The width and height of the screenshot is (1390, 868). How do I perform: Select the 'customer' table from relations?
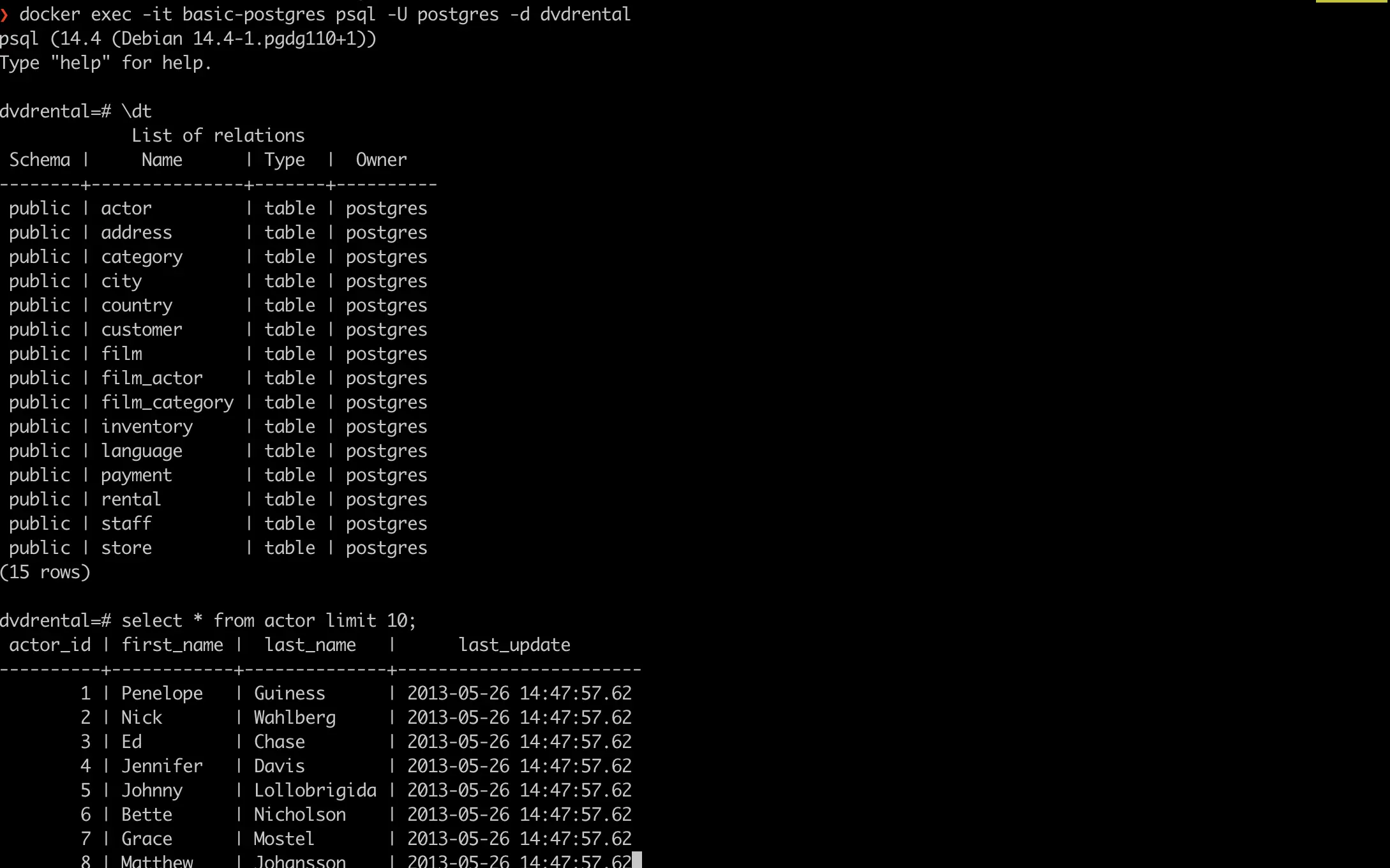(x=140, y=329)
